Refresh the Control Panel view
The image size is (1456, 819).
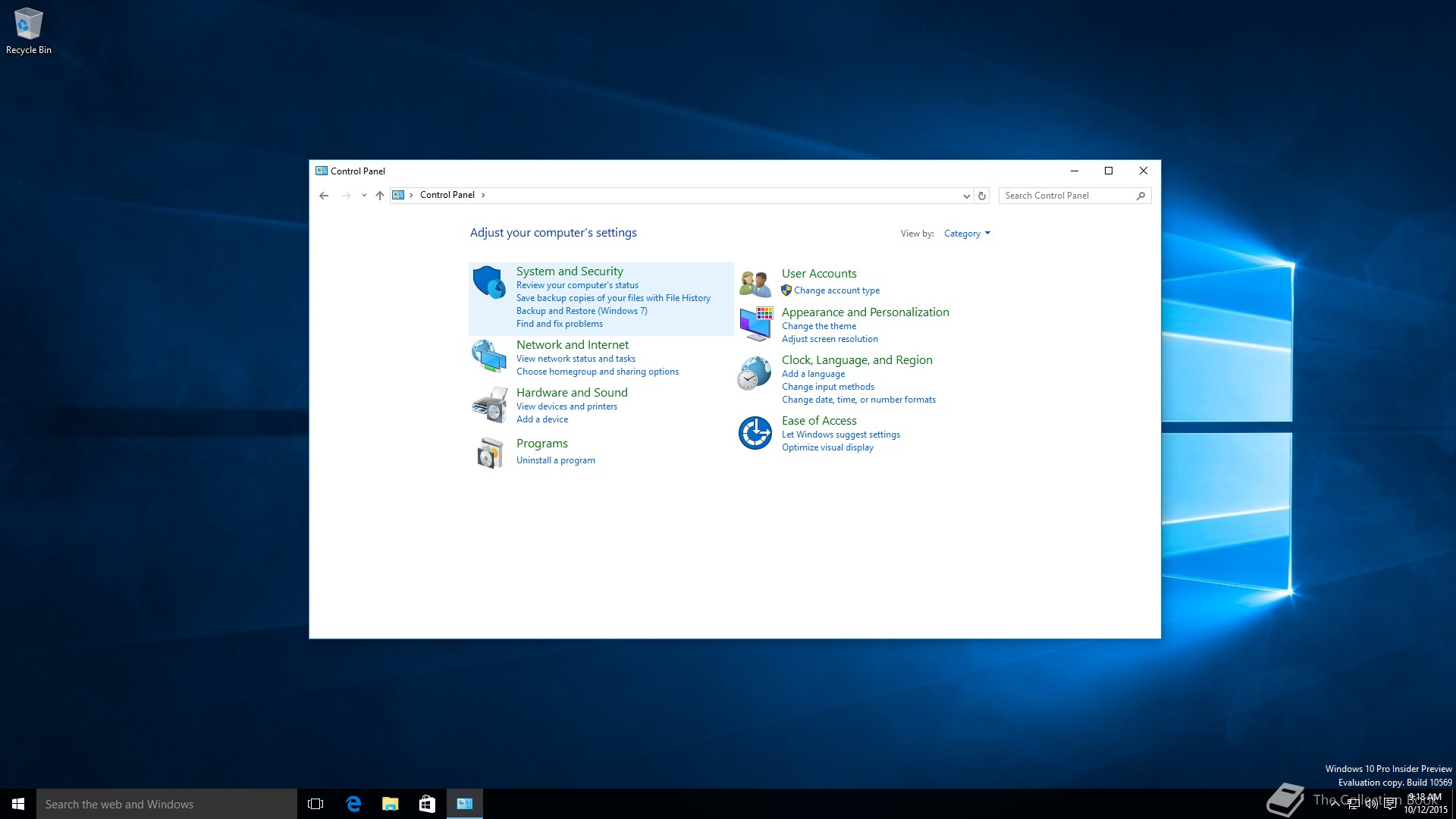pos(982,196)
